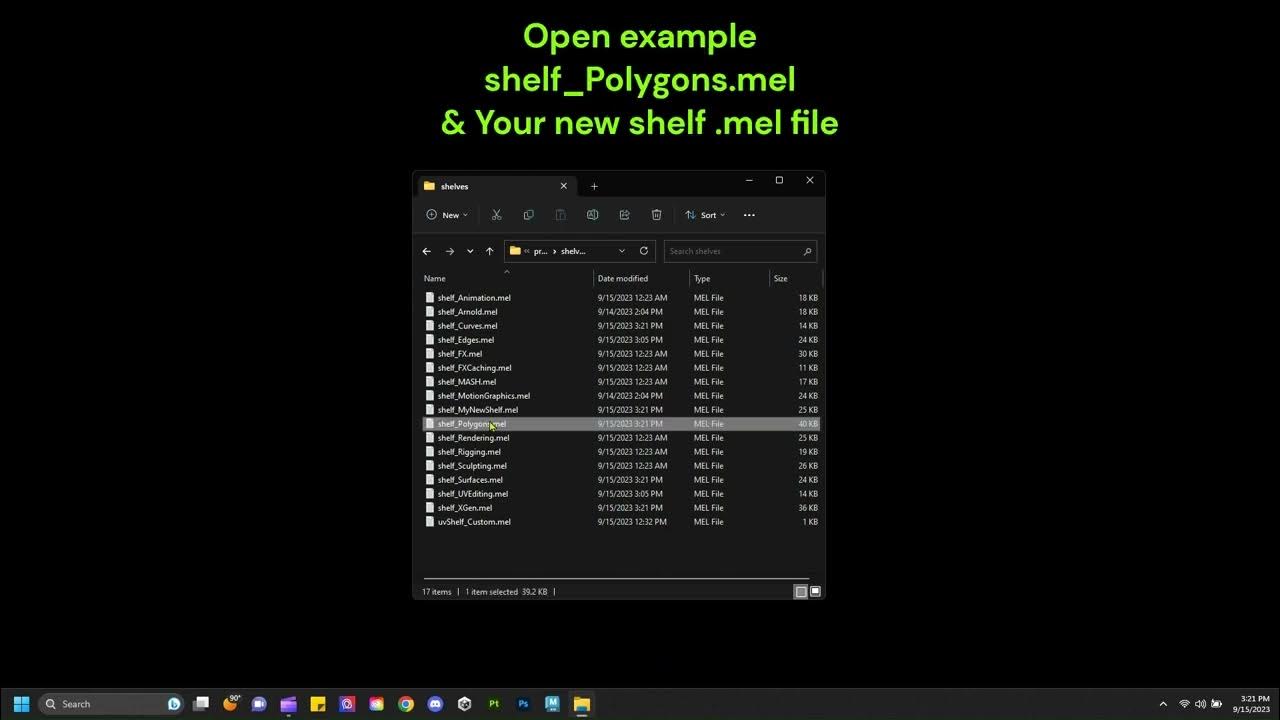Open Maya from taskbar
The width and height of the screenshot is (1280, 720).
coord(552,704)
